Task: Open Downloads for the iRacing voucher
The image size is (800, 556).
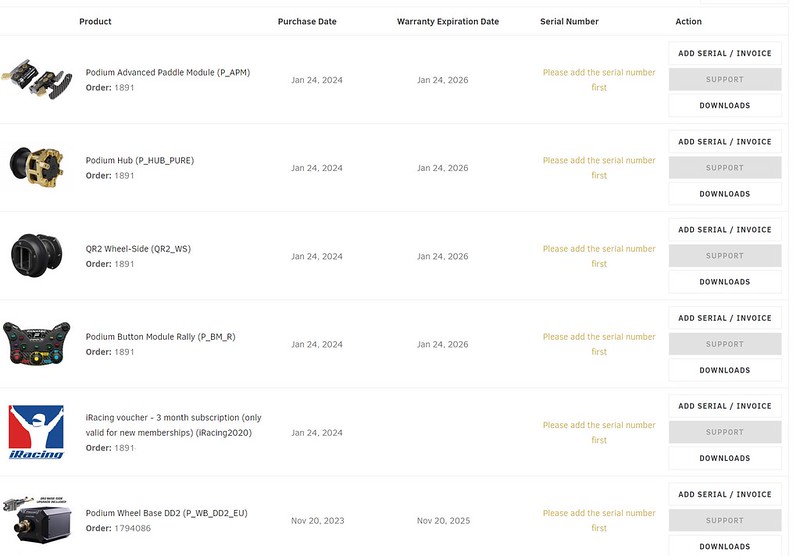Action: (x=725, y=459)
